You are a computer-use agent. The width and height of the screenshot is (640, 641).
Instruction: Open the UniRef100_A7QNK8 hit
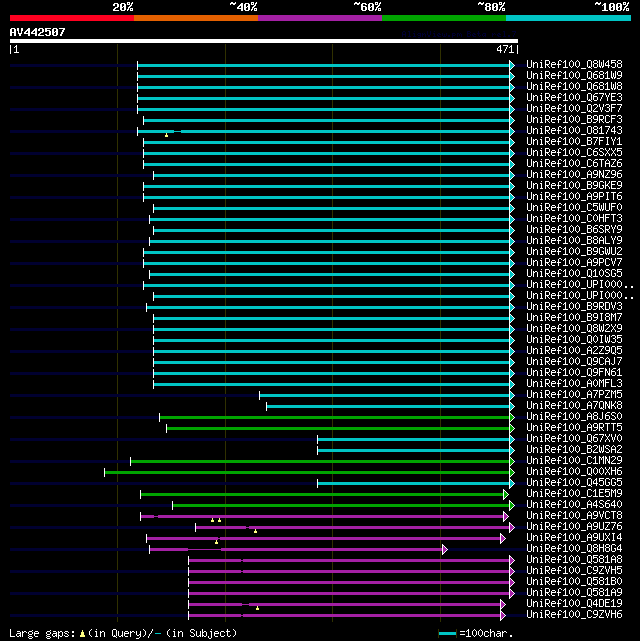pyautogui.click(x=574, y=406)
